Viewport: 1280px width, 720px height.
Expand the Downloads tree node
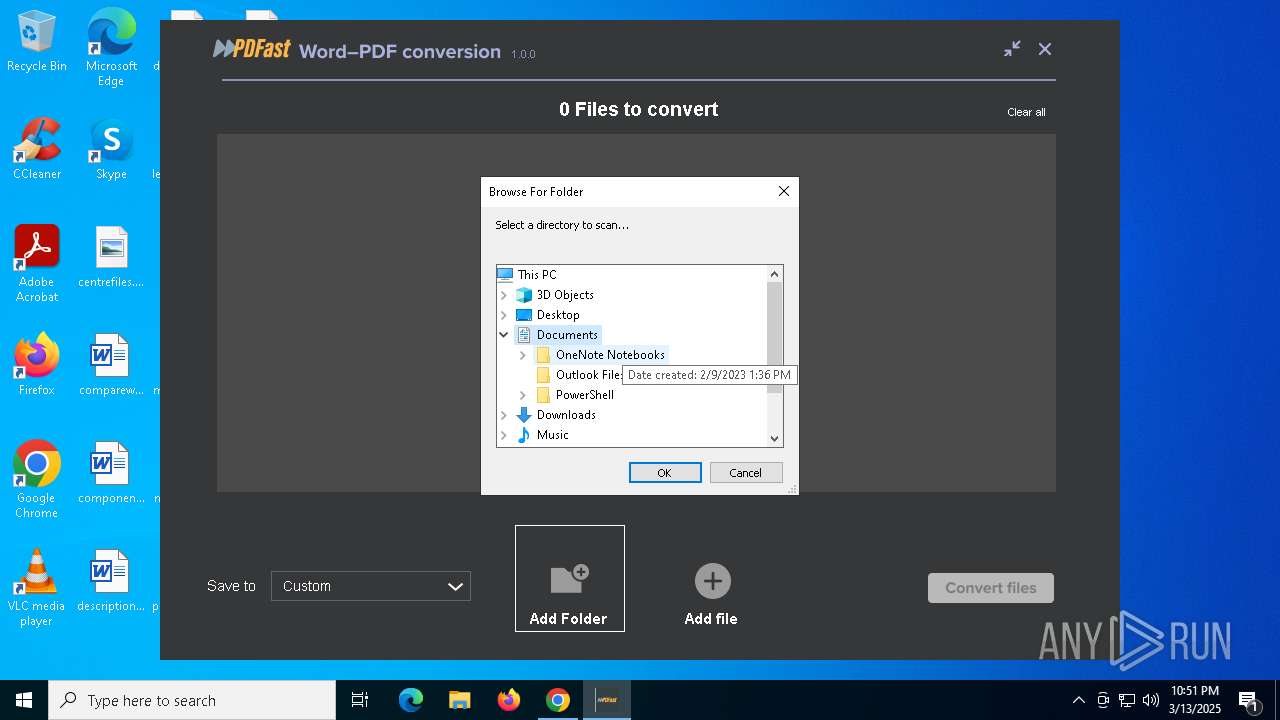(504, 415)
